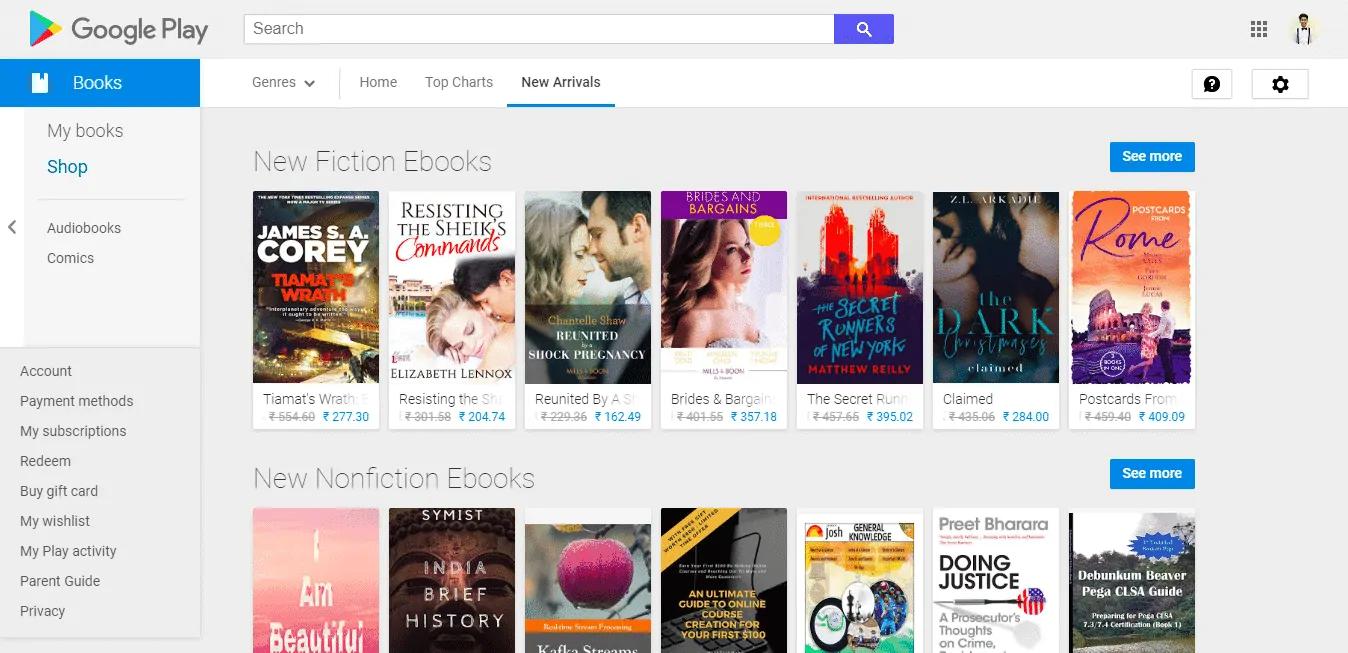Open Tiamat's Wrath book cover
The height and width of the screenshot is (653, 1348).
[315, 287]
